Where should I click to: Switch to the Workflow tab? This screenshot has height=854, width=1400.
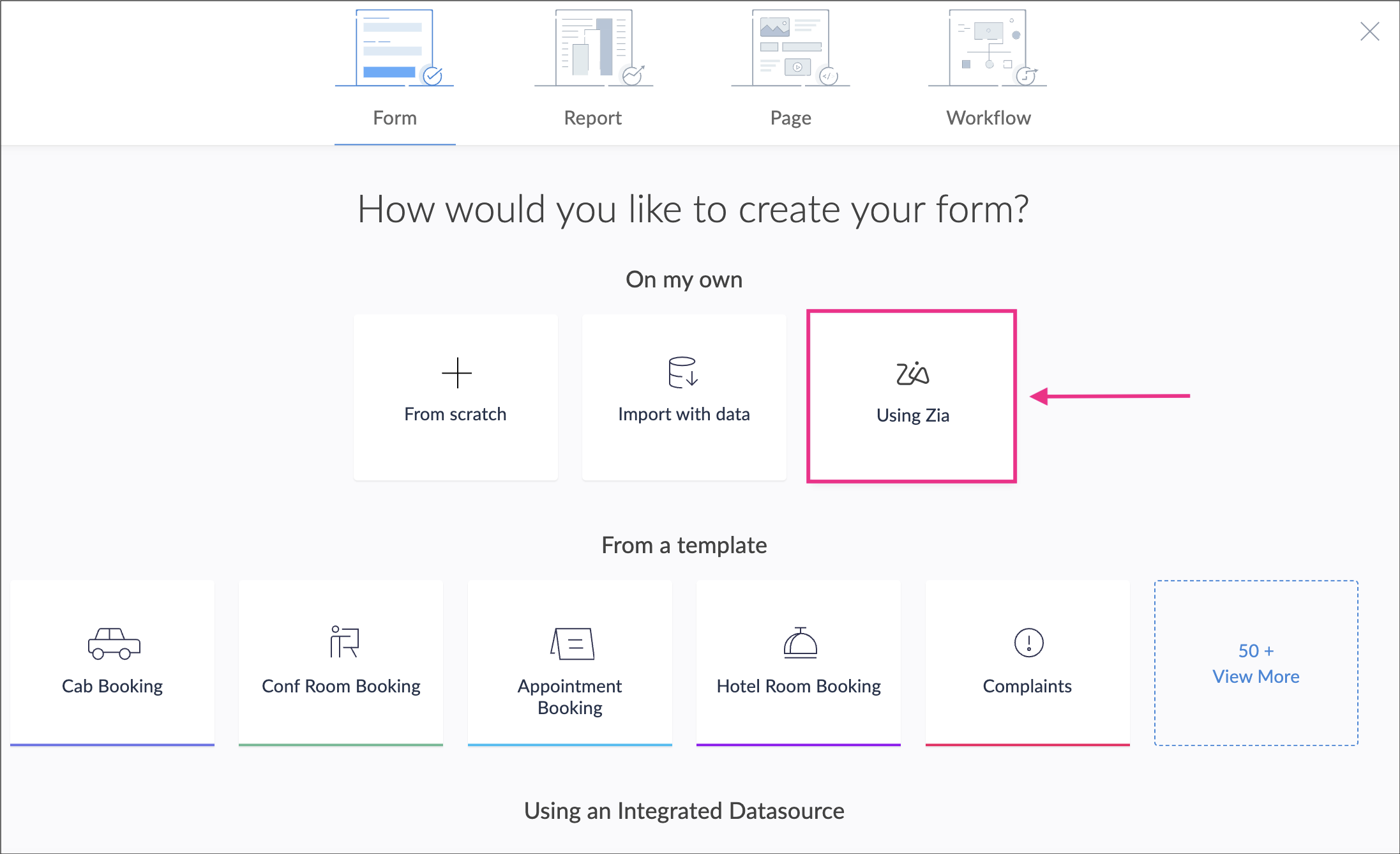988,118
